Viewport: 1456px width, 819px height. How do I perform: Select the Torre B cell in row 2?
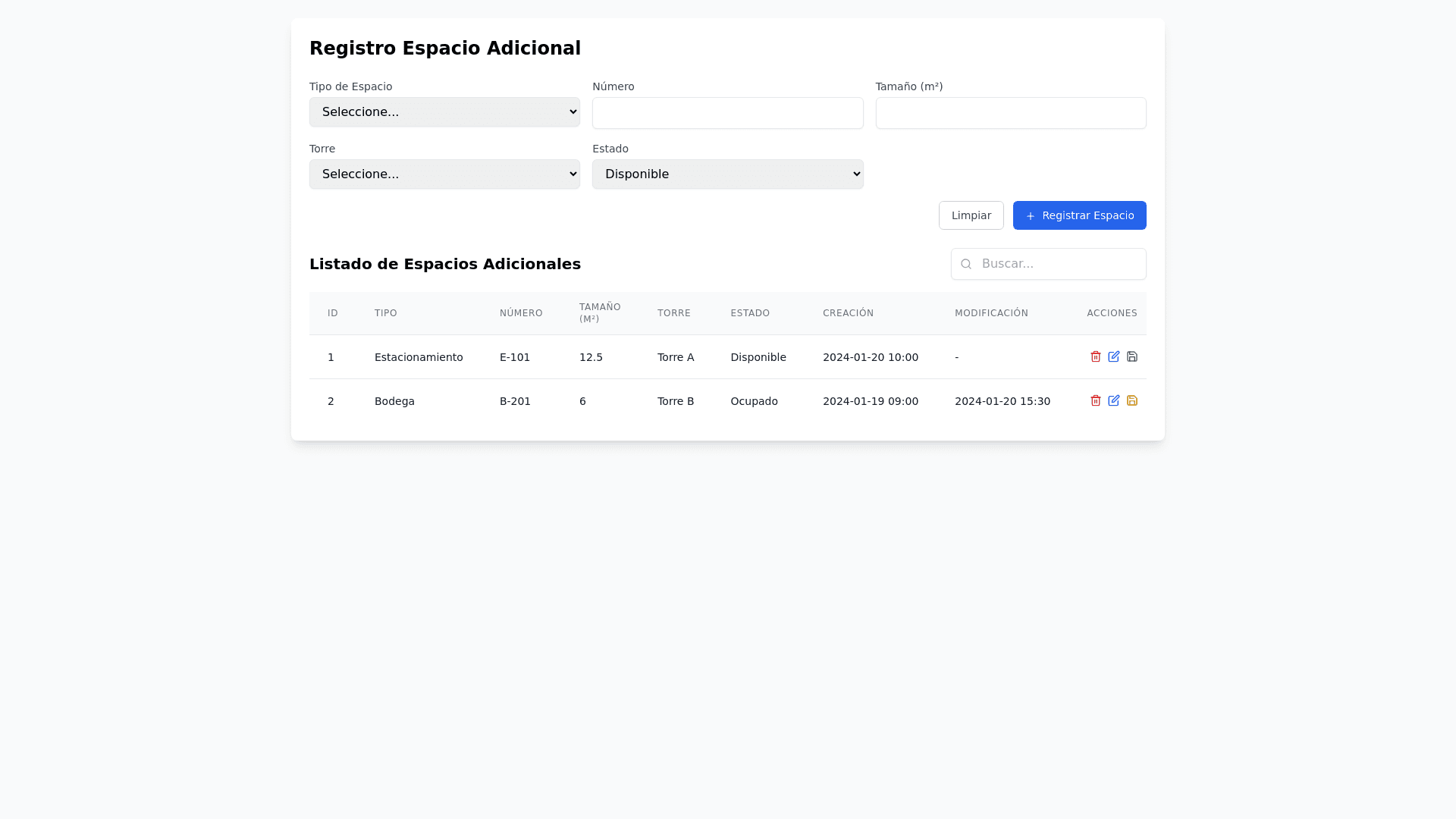click(x=675, y=401)
